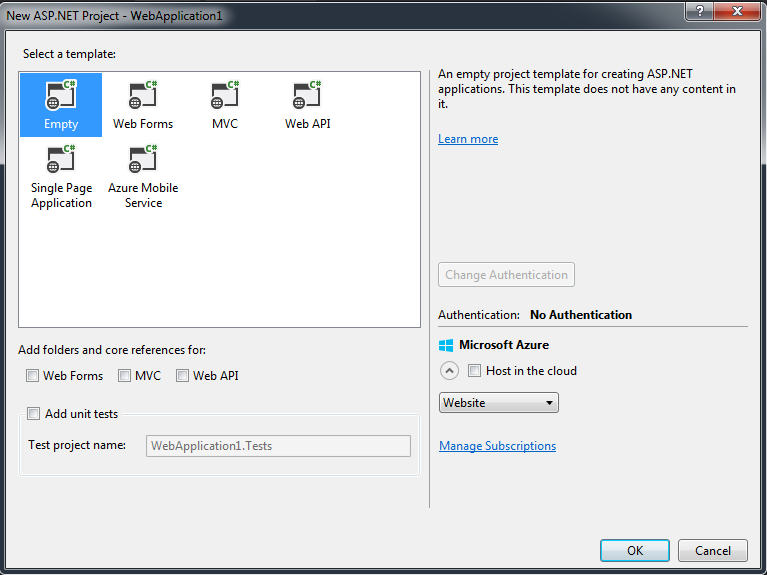This screenshot has width=767, height=575.
Task: Click the Change Authentication button
Action: click(506, 275)
